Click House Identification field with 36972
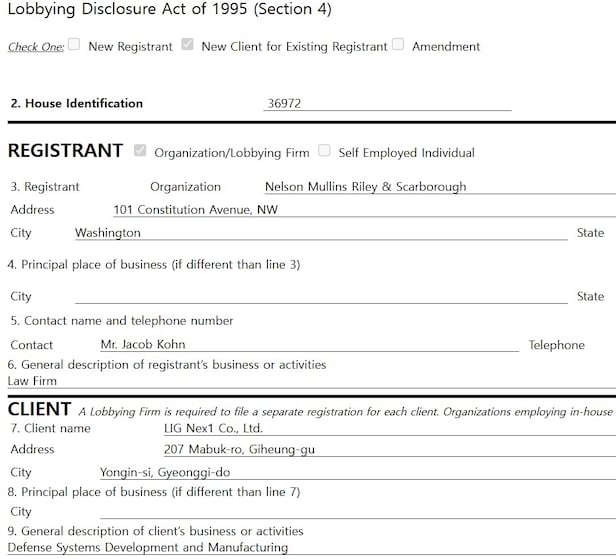616x559 pixels. click(x=387, y=103)
